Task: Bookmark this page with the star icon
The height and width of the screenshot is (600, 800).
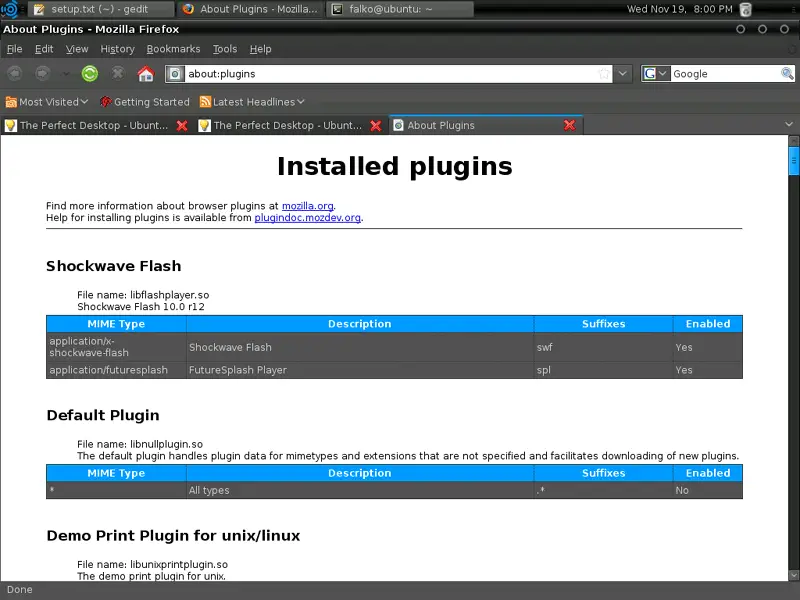Action: coord(604,74)
